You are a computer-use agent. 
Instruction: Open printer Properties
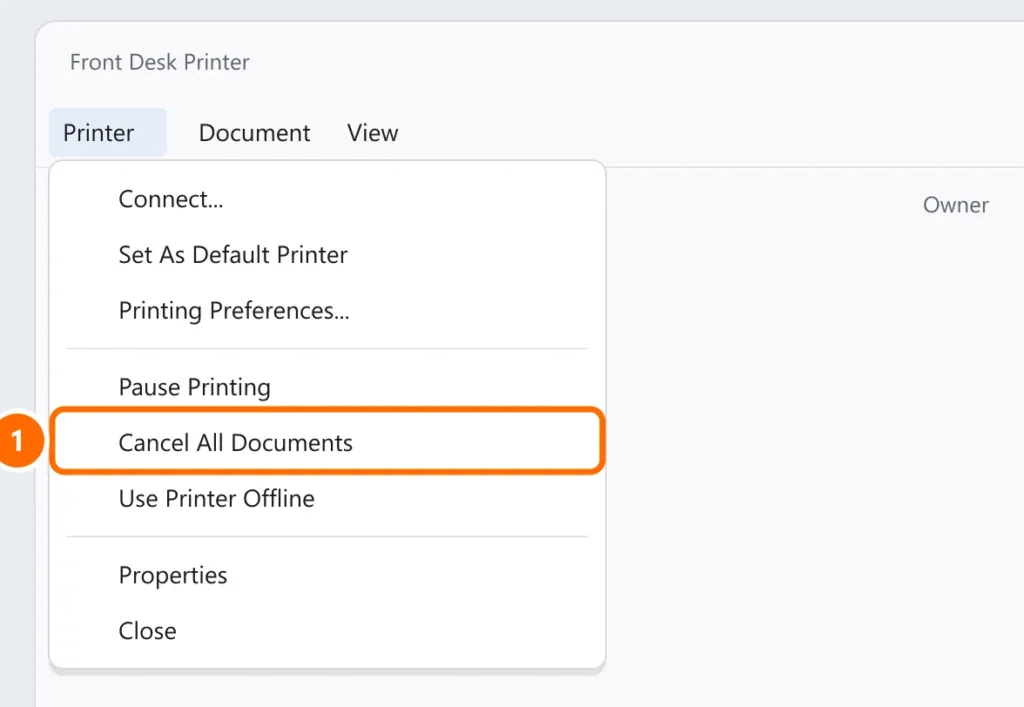[327, 575]
